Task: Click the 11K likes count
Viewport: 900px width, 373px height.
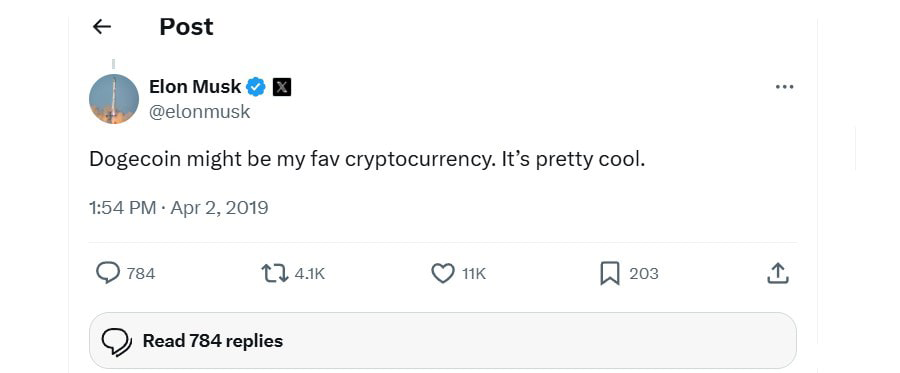Action: [x=474, y=274]
